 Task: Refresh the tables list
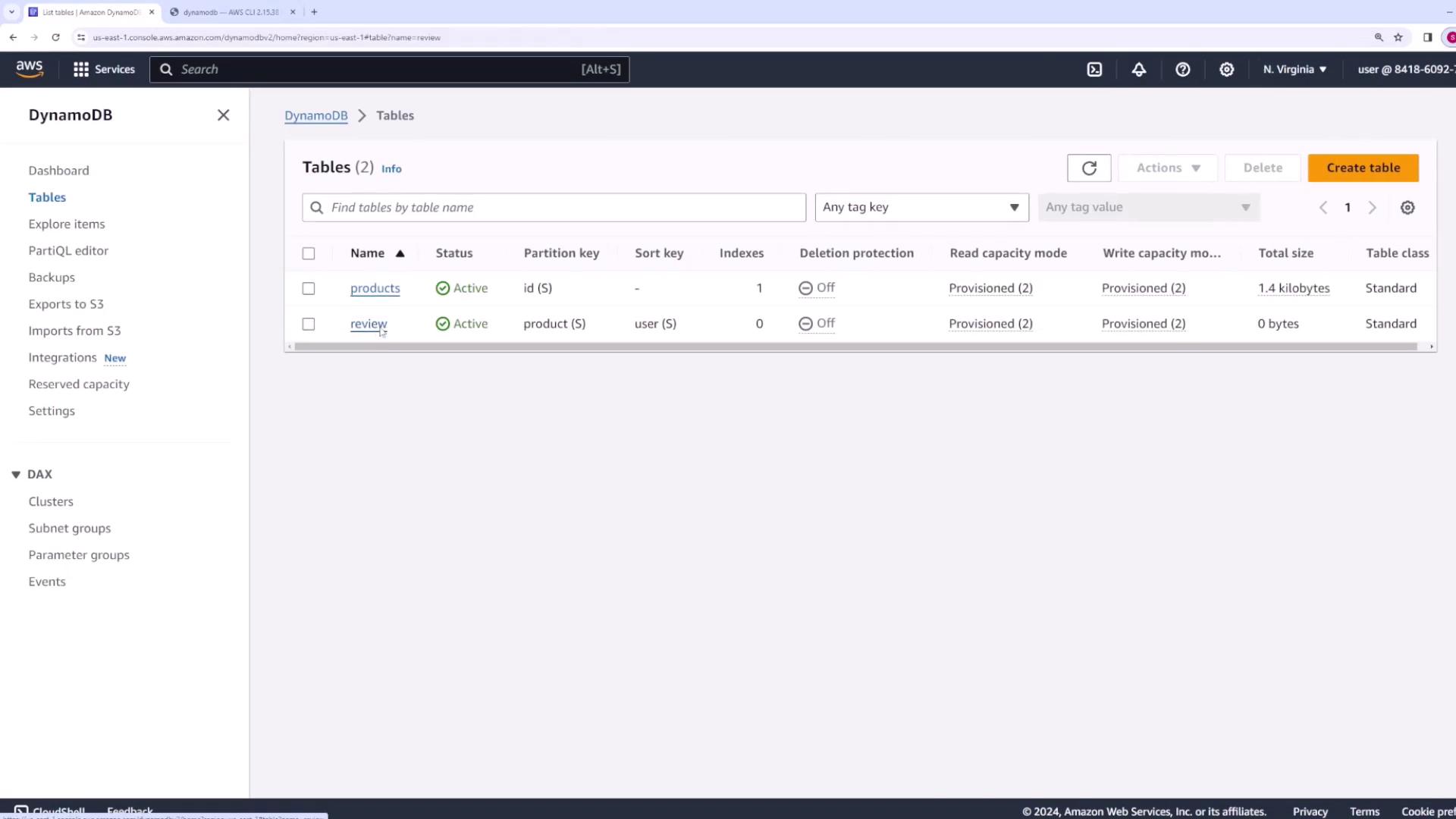1089,168
